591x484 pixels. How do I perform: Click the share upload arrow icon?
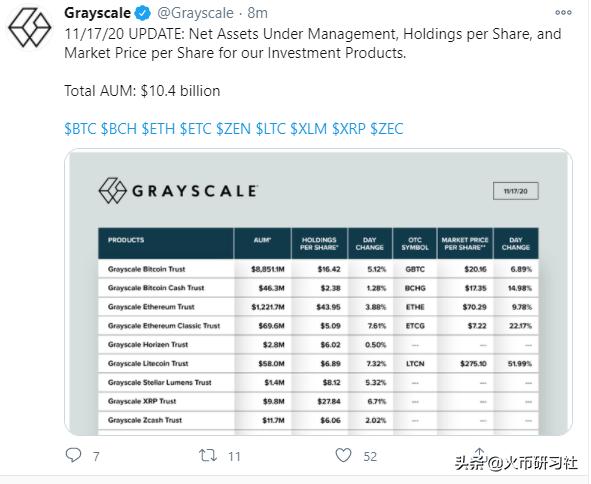click(x=479, y=452)
